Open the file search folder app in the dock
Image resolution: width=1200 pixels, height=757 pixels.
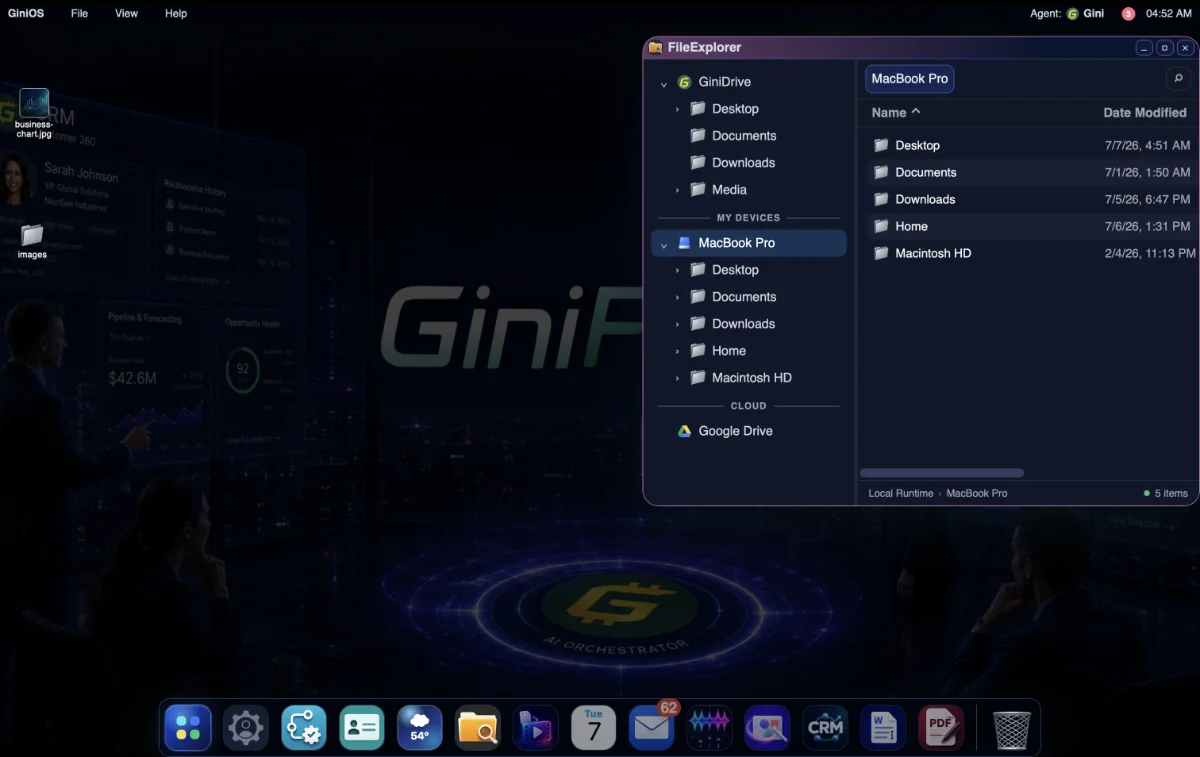(x=478, y=727)
